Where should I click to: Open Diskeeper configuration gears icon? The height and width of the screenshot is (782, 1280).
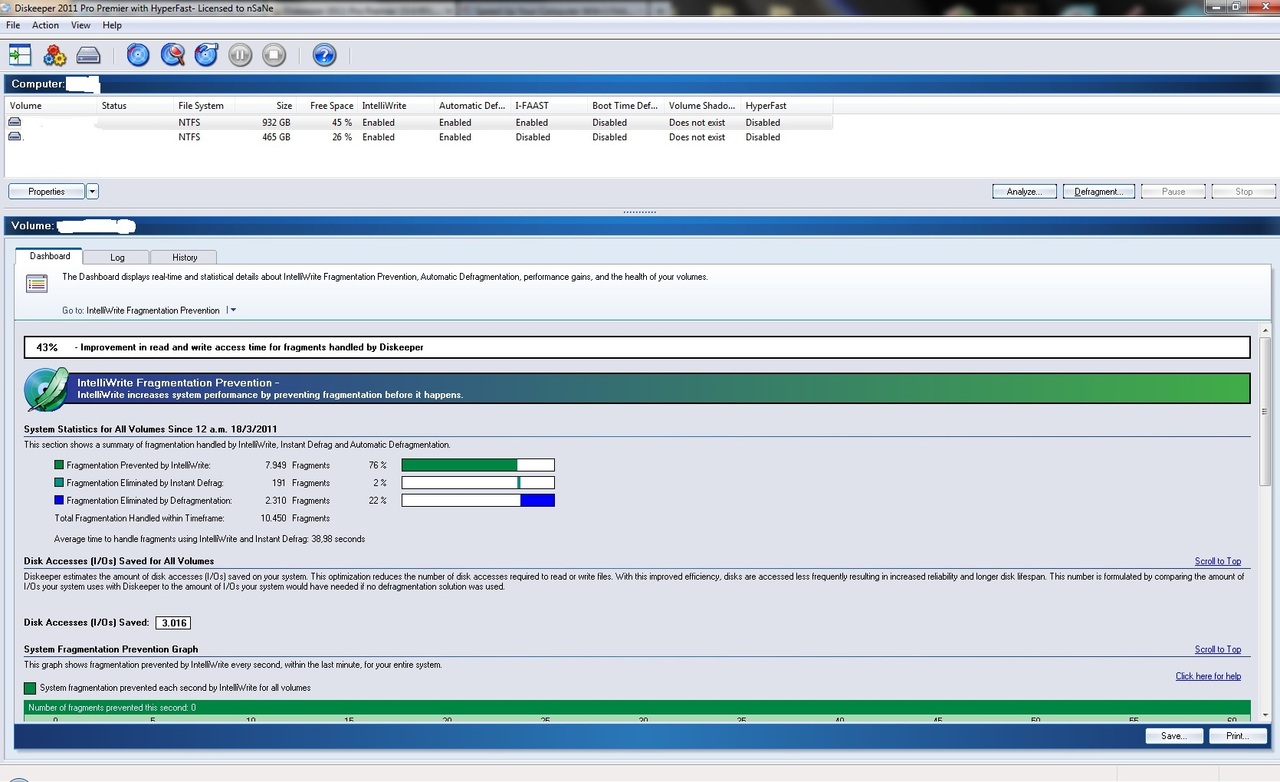(x=54, y=55)
